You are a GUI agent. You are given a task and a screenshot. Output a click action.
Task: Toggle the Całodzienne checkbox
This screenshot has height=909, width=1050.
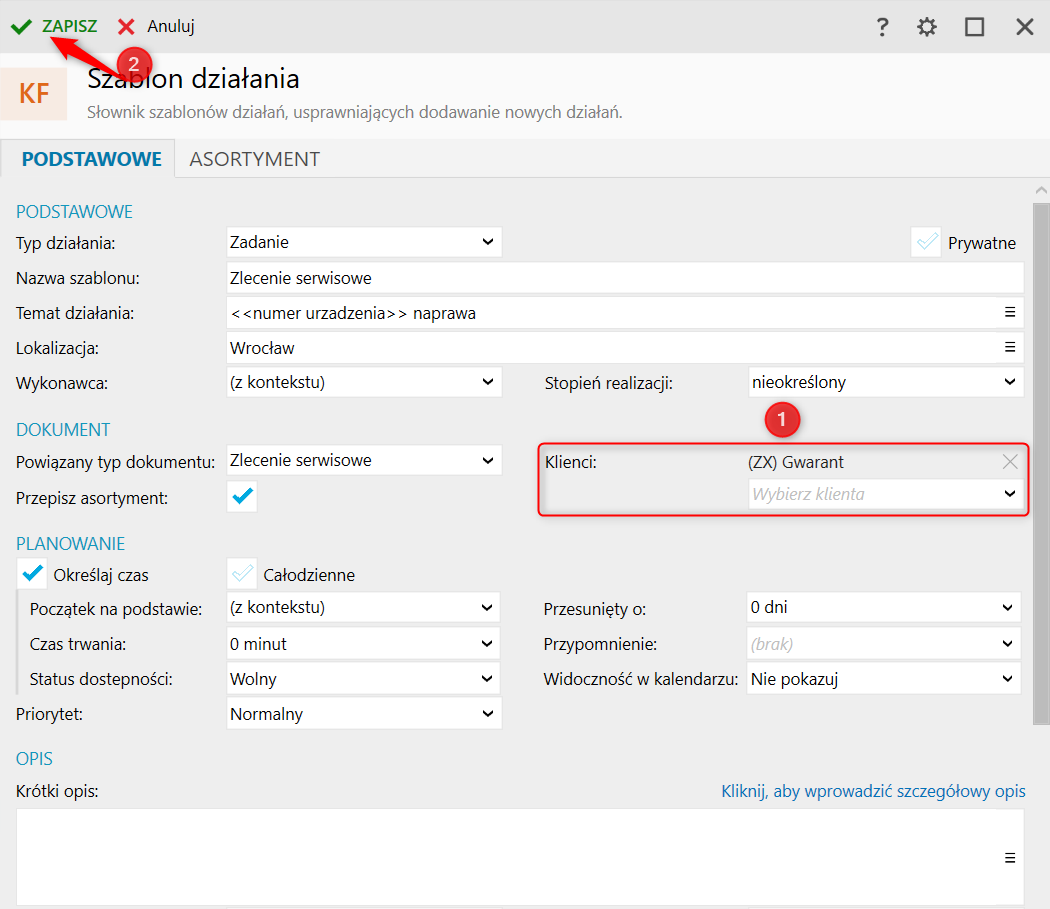pyautogui.click(x=242, y=574)
